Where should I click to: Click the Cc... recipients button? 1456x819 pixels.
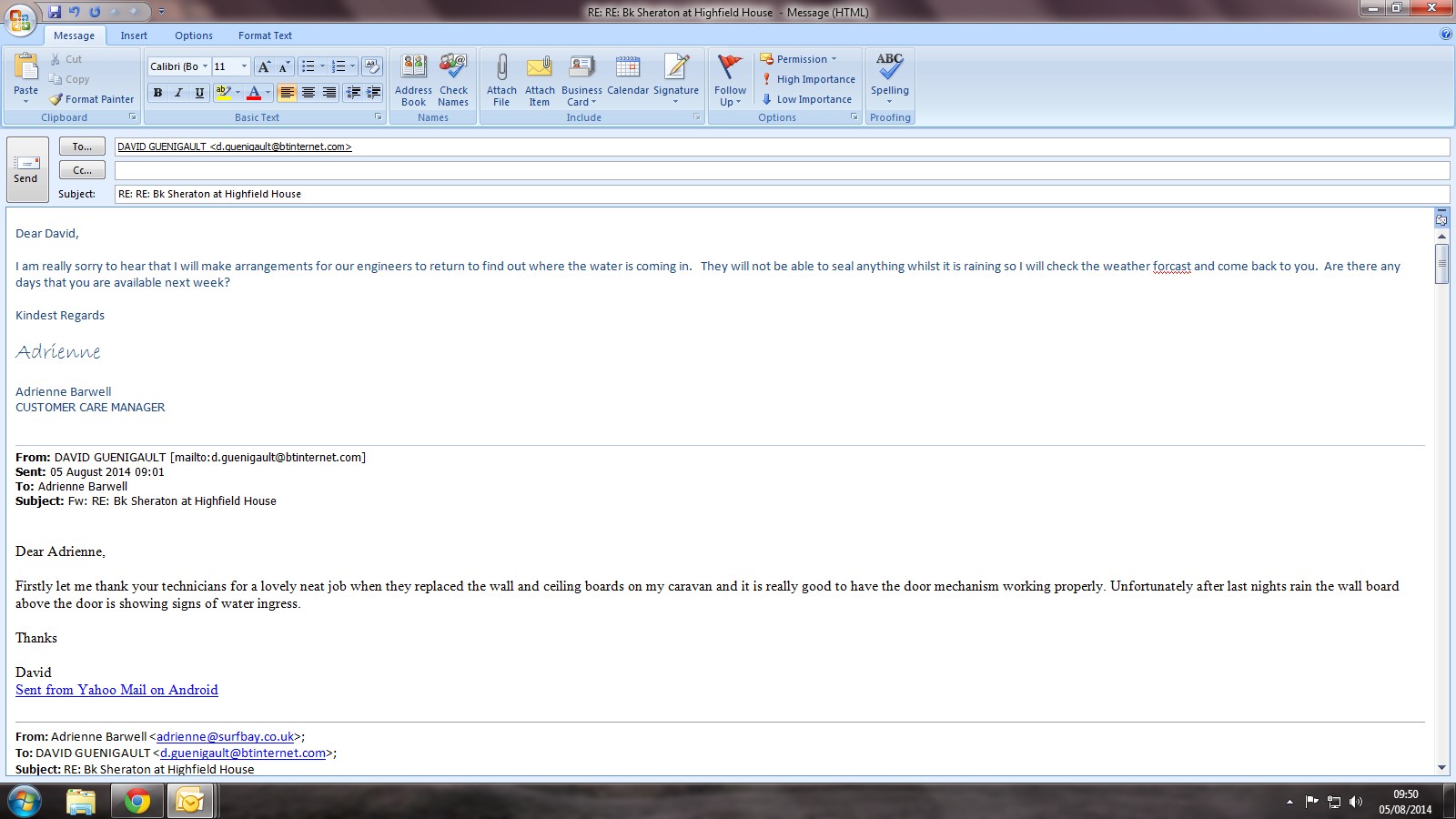point(82,170)
